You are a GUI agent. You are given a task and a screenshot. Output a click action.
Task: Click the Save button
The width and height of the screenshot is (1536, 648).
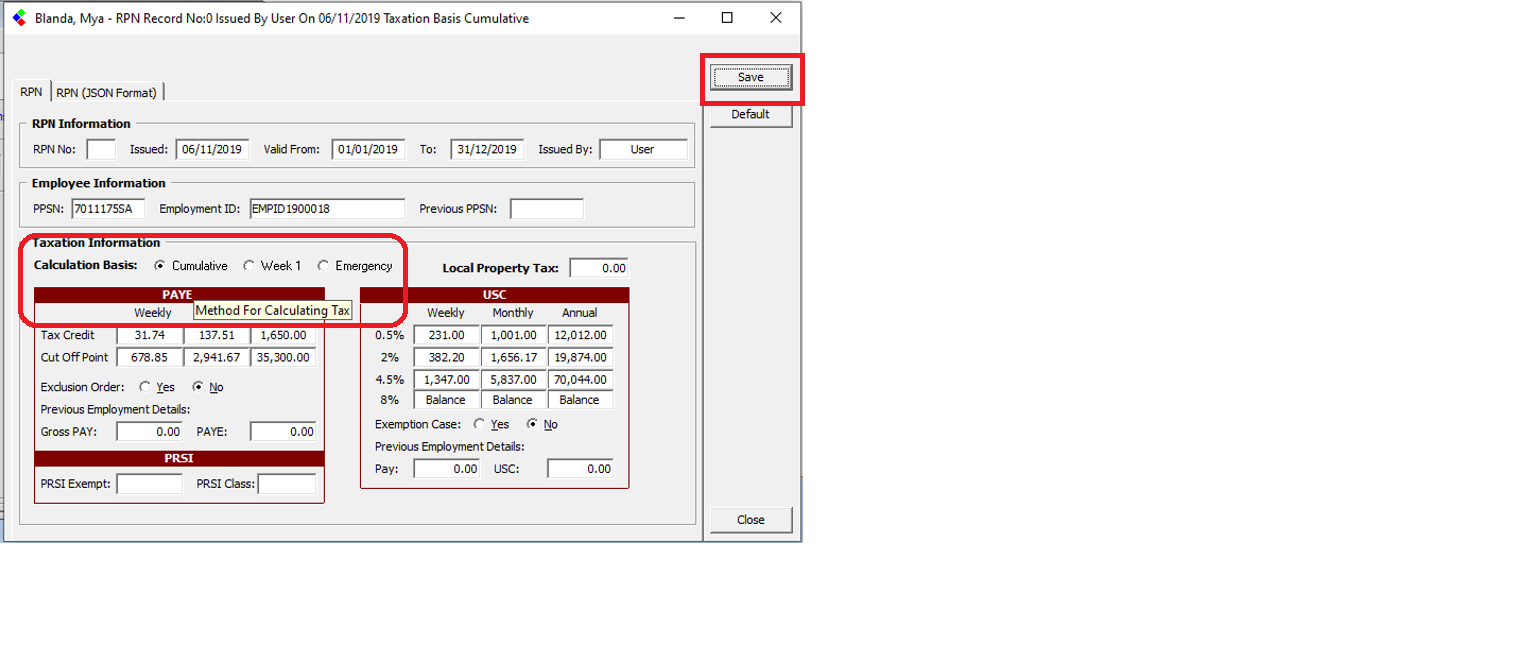coord(750,77)
